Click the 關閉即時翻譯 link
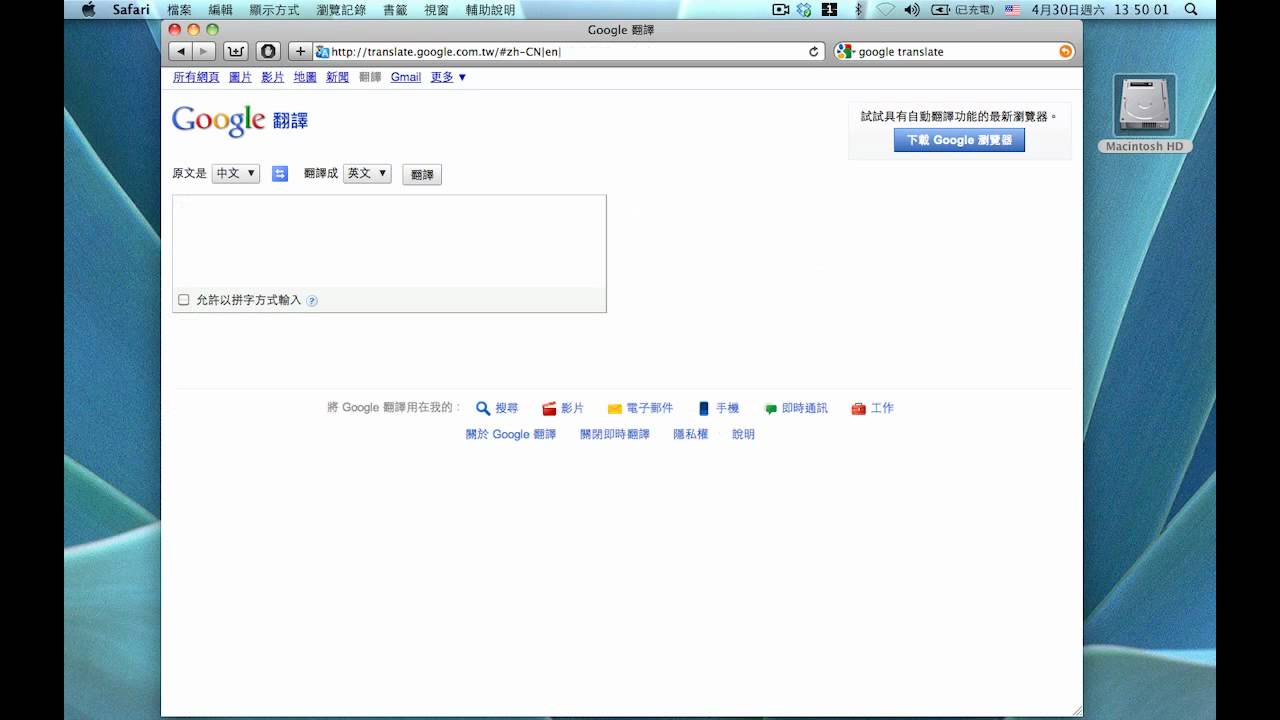This screenshot has width=1280, height=720. (615, 435)
